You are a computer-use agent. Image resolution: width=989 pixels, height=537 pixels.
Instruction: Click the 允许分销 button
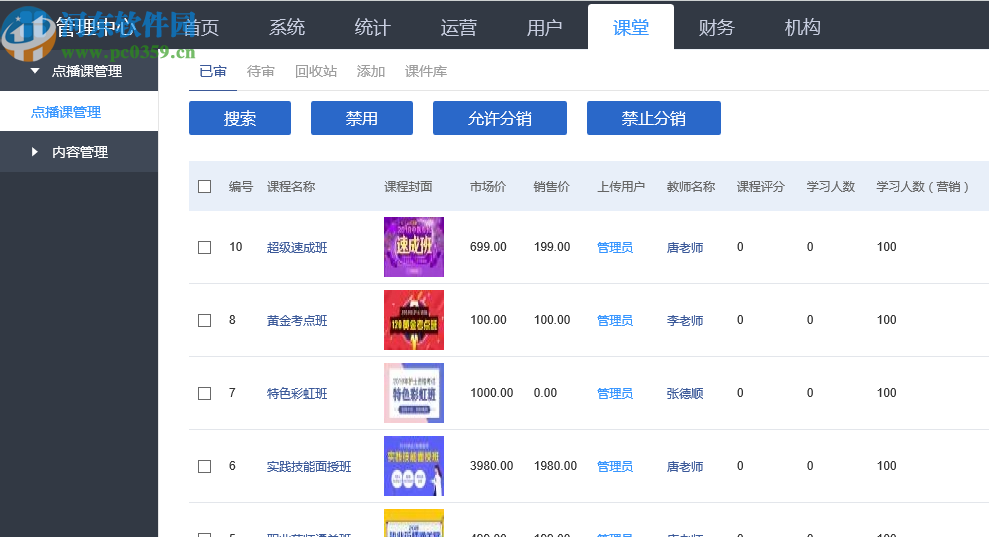[500, 118]
